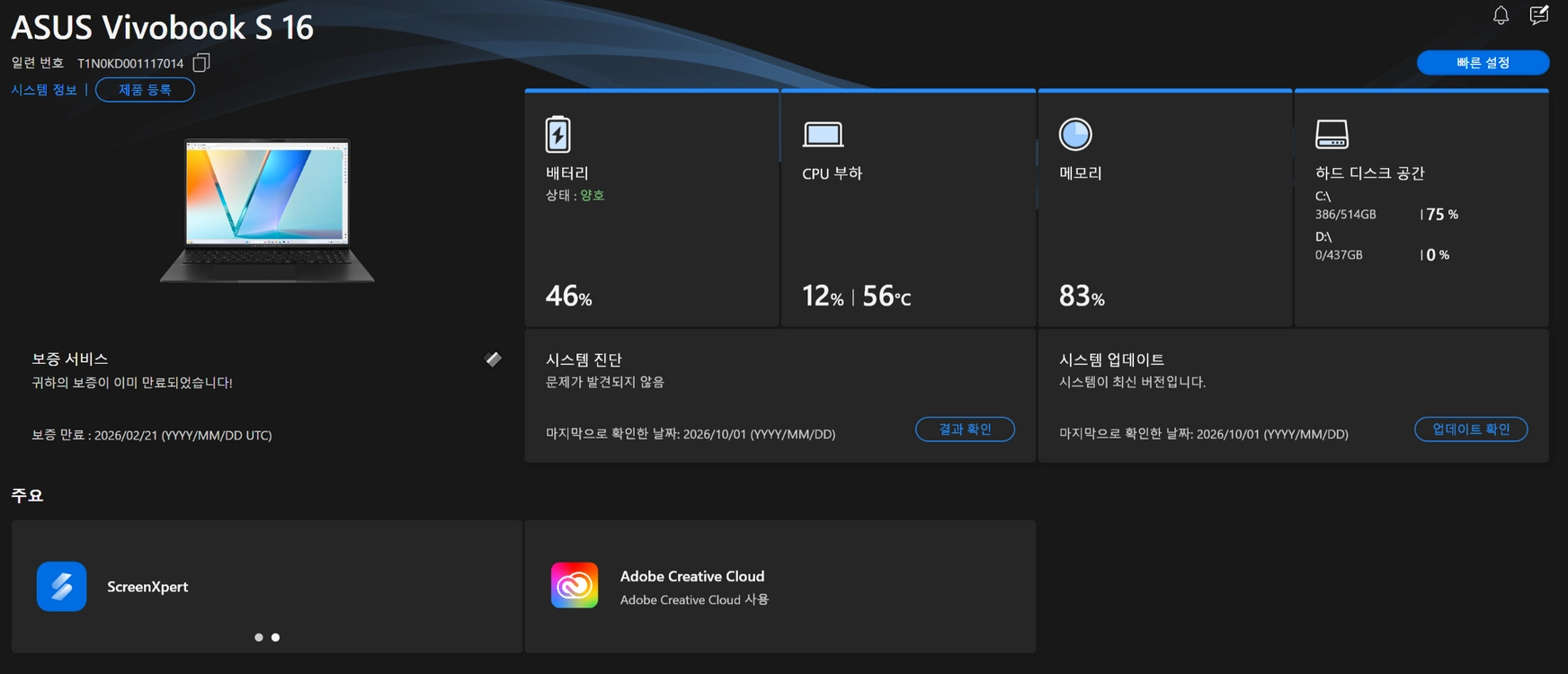Click the 12% CPU load value
The width and height of the screenshot is (1568, 674).
[823, 296]
